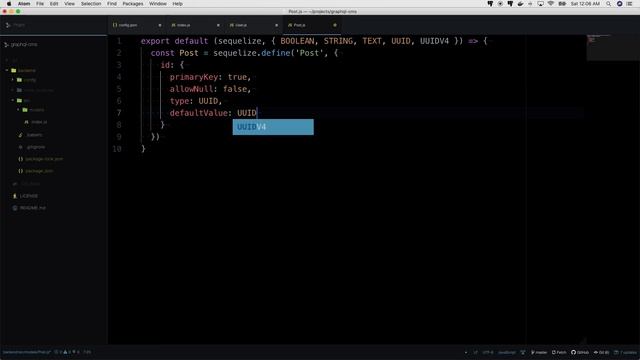
Task: Open package.json in tree view
Action: coord(36,171)
